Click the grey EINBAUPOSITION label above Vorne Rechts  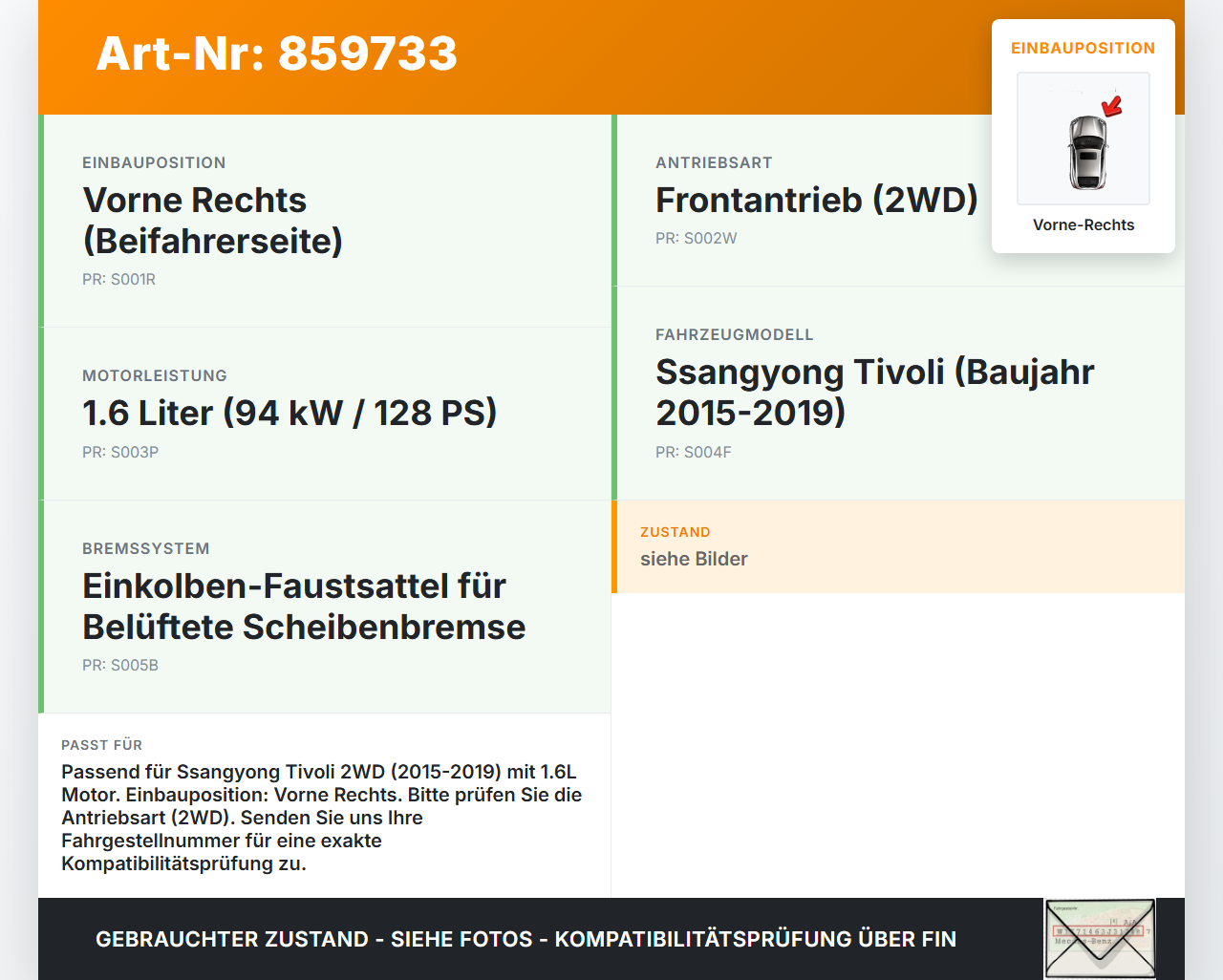pos(154,162)
